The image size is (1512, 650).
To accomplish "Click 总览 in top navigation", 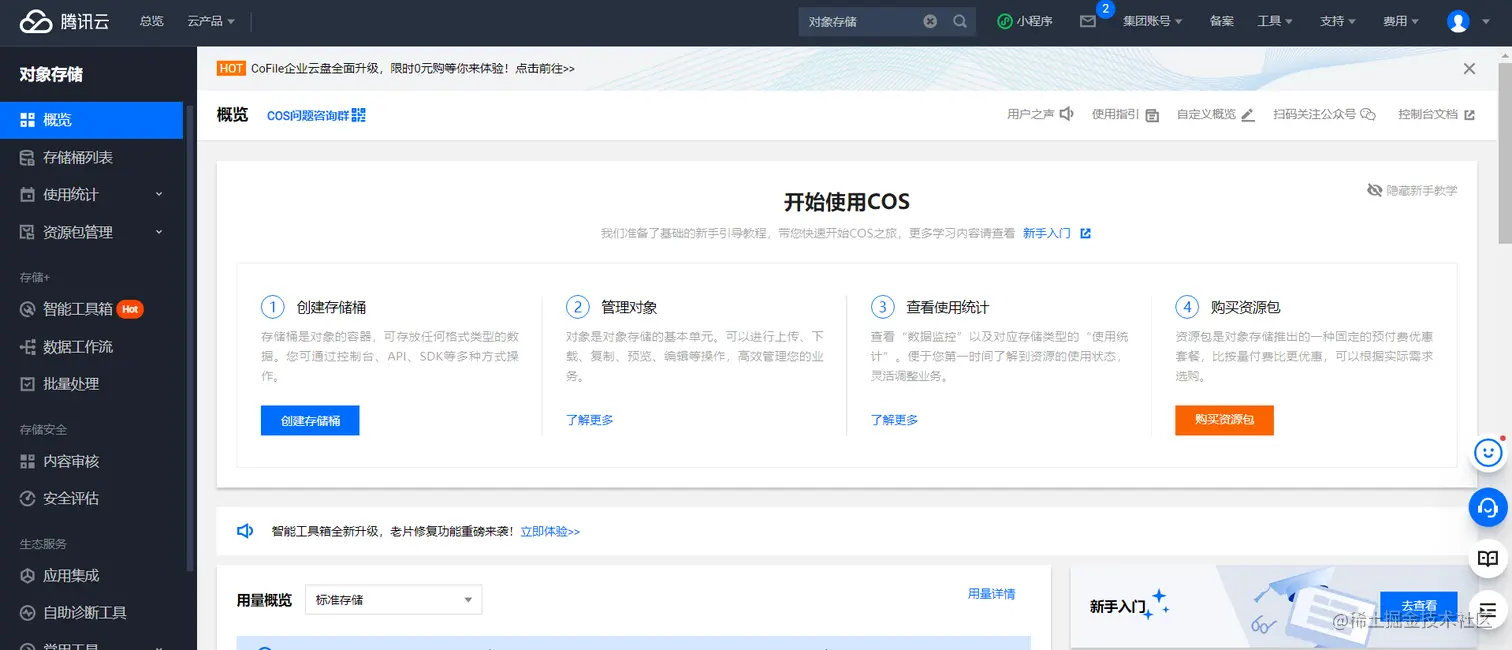I will [152, 21].
